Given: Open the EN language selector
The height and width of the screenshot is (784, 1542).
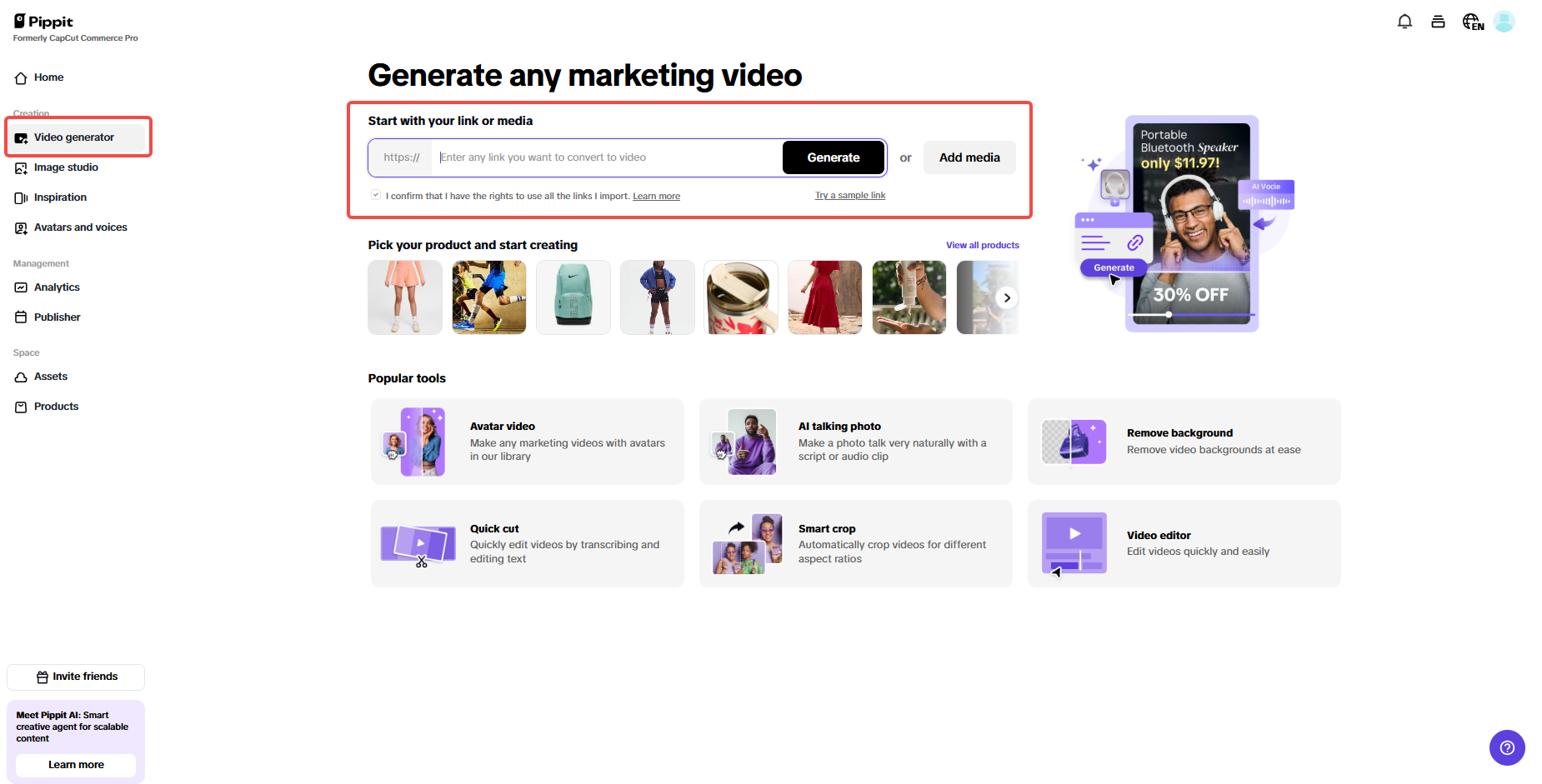Looking at the screenshot, I should tap(1472, 21).
